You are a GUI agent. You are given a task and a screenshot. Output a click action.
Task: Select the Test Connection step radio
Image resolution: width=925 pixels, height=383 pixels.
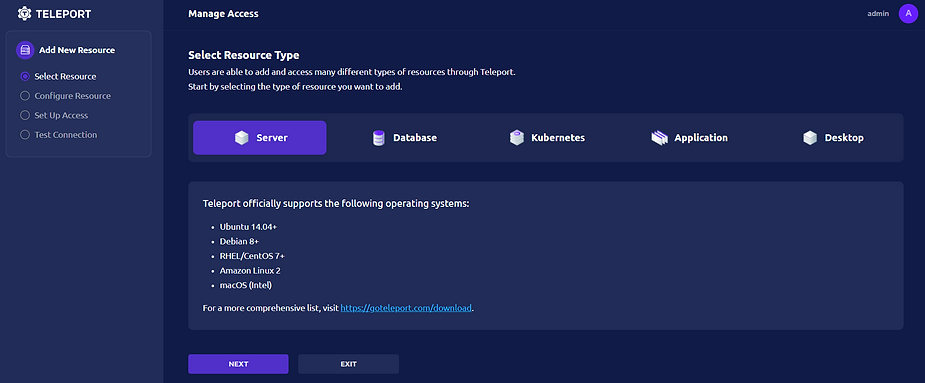(x=25, y=135)
